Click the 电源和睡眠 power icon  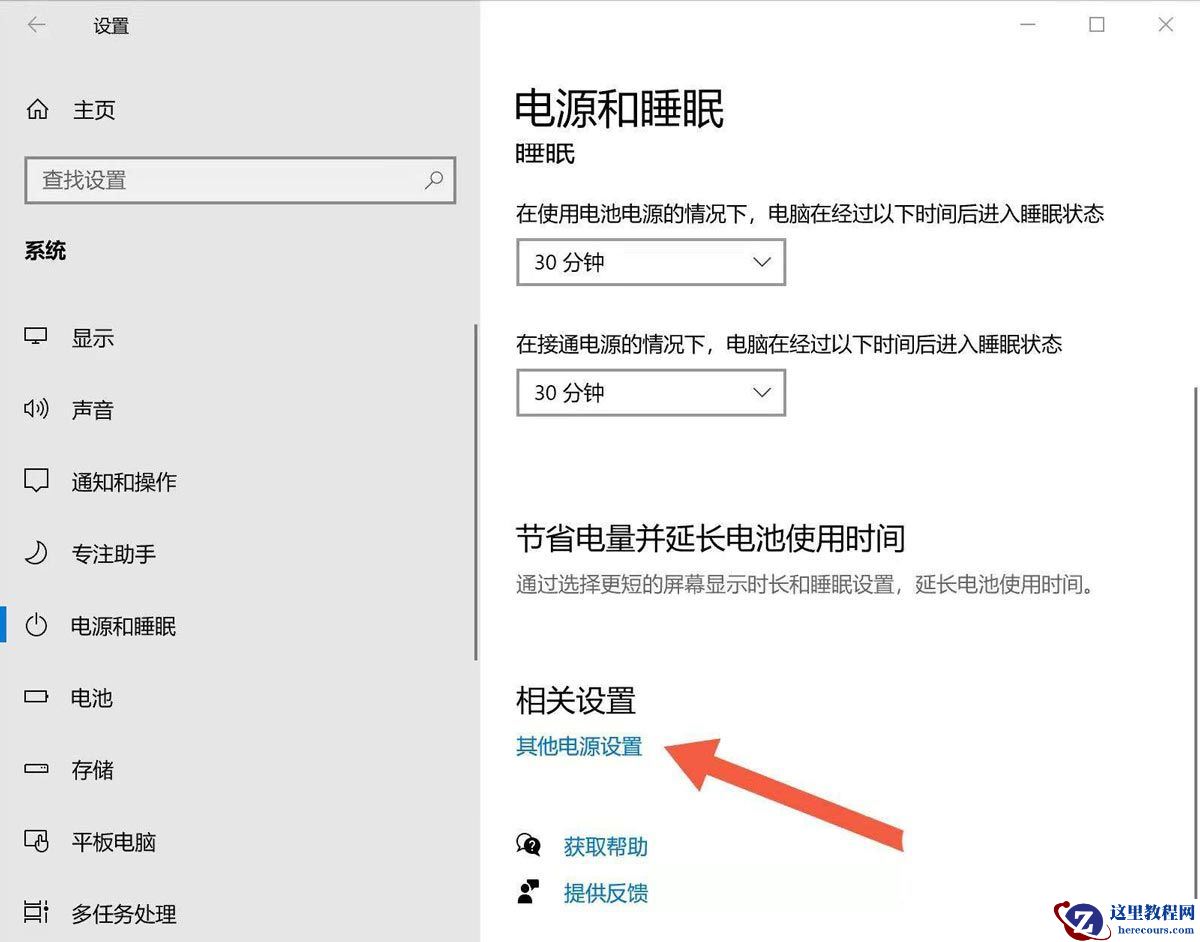click(35, 626)
